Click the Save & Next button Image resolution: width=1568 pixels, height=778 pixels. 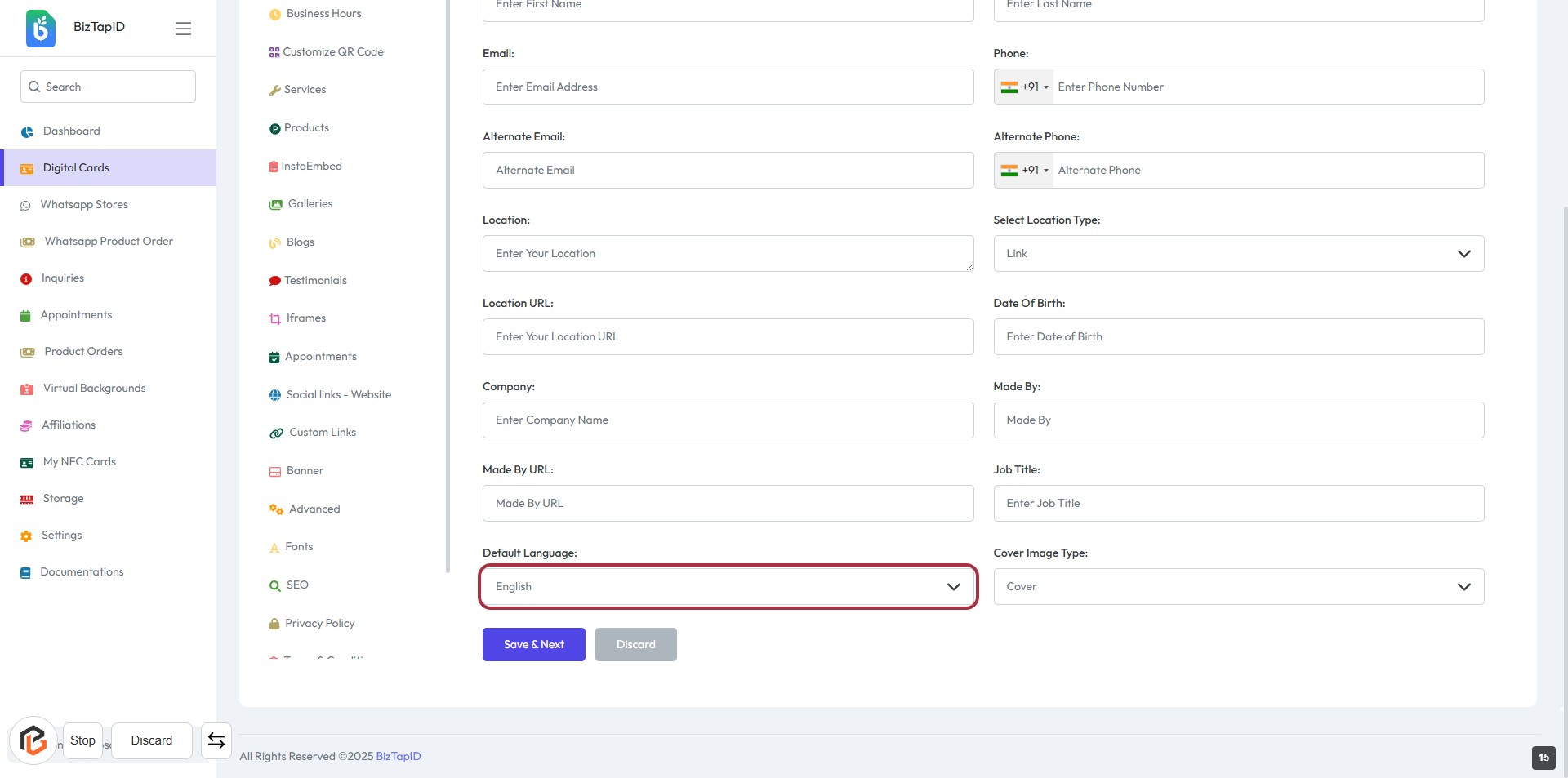(533, 645)
